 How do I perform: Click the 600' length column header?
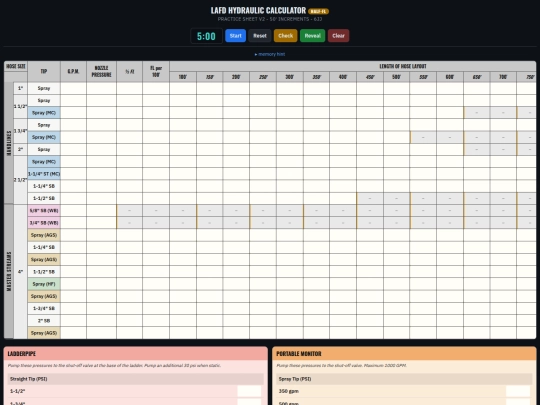click(450, 77)
